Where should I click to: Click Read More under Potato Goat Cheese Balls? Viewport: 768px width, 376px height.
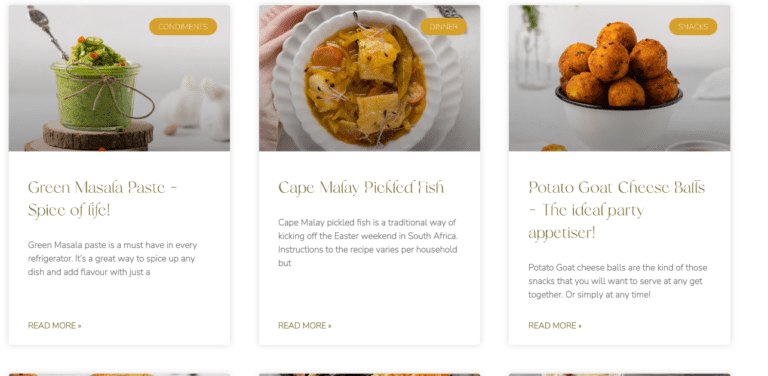pyautogui.click(x=555, y=326)
